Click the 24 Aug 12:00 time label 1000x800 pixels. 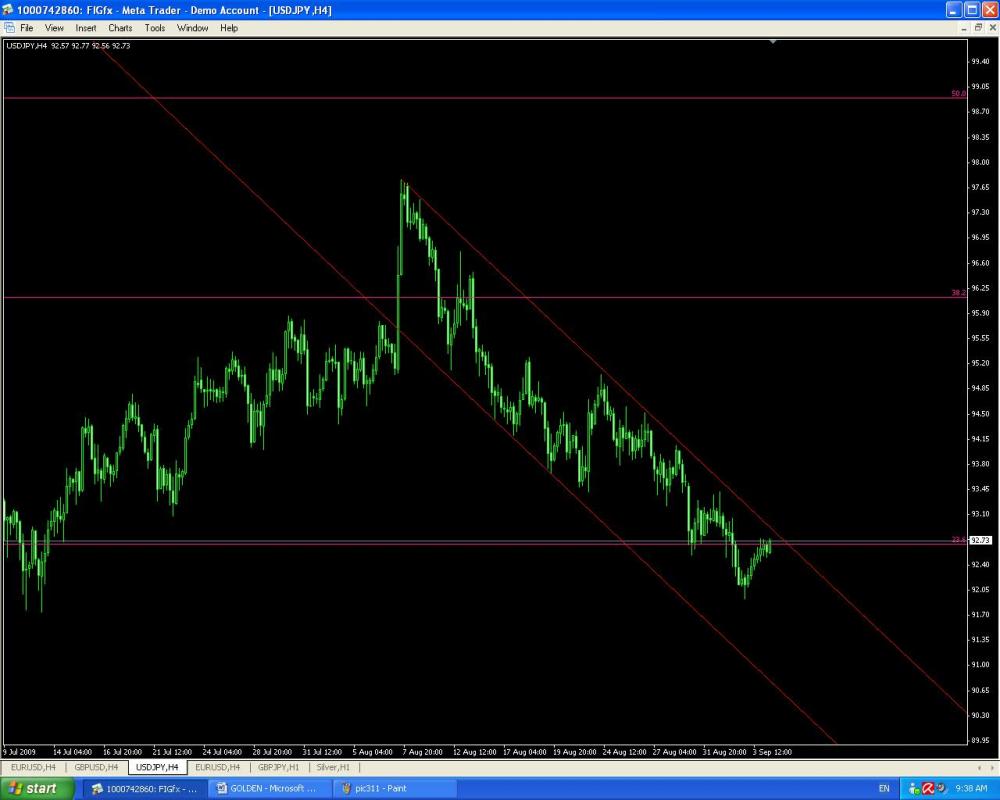pyautogui.click(x=624, y=752)
